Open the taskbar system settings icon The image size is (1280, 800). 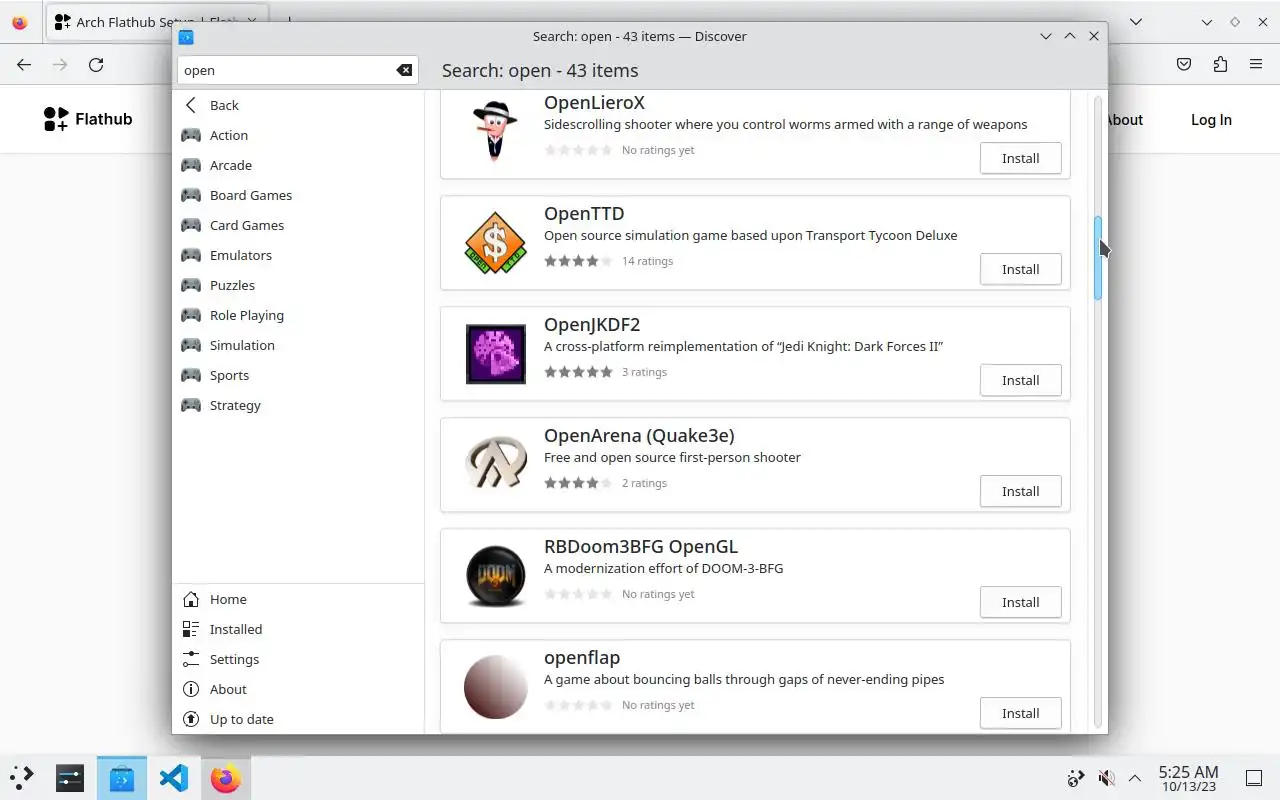[70, 778]
